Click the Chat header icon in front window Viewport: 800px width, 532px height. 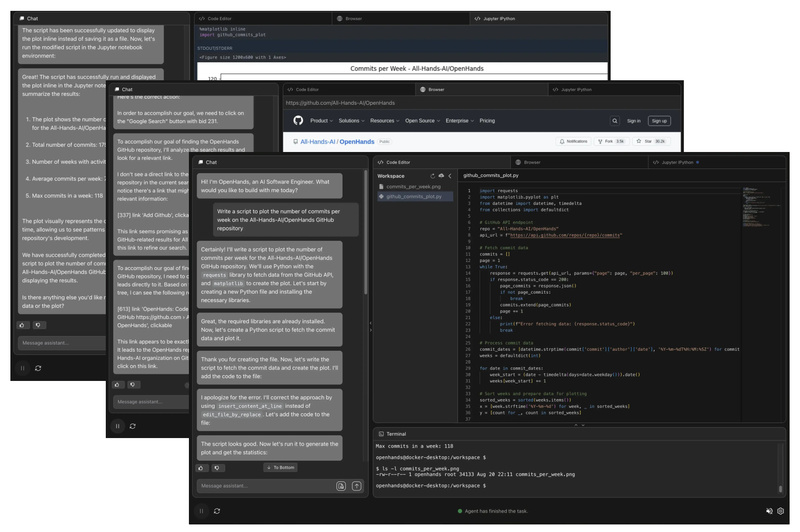[x=201, y=162]
